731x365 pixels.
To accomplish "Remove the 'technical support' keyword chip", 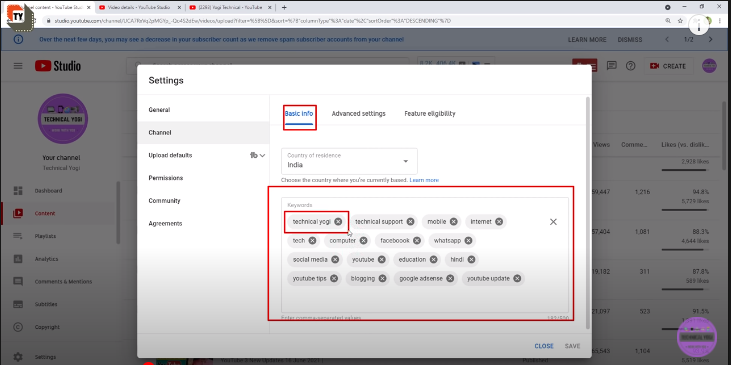I will (x=410, y=221).
